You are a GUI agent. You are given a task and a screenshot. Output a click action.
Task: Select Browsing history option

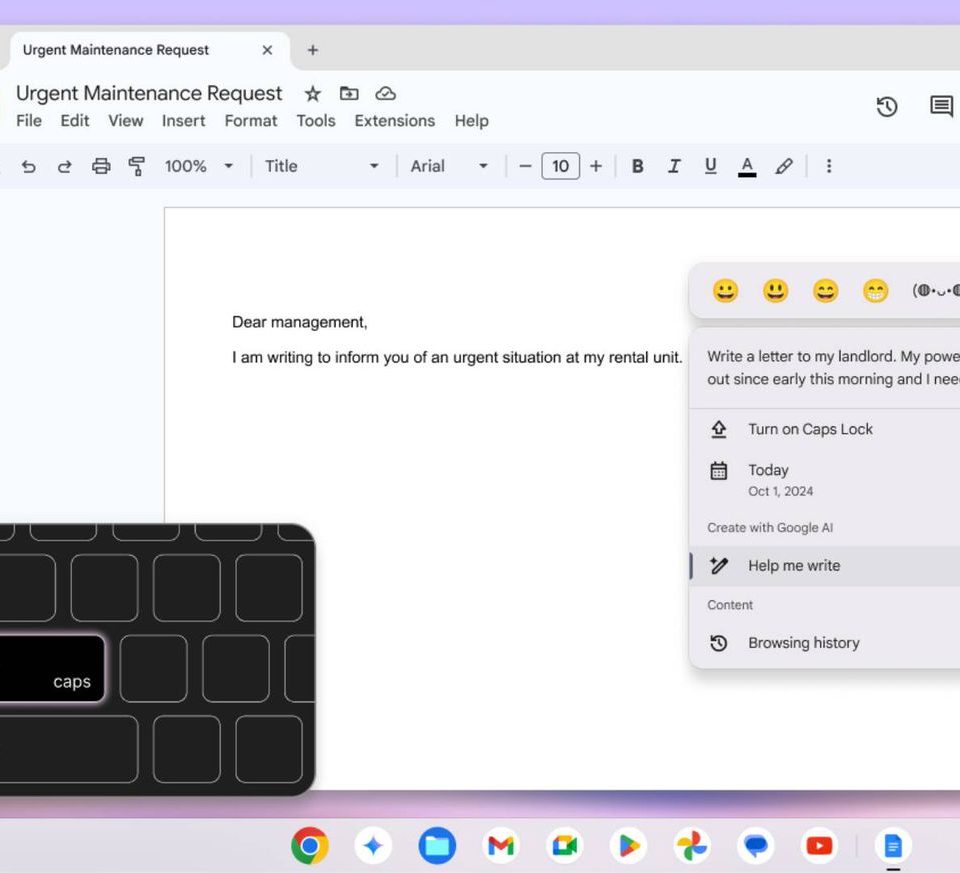click(803, 643)
